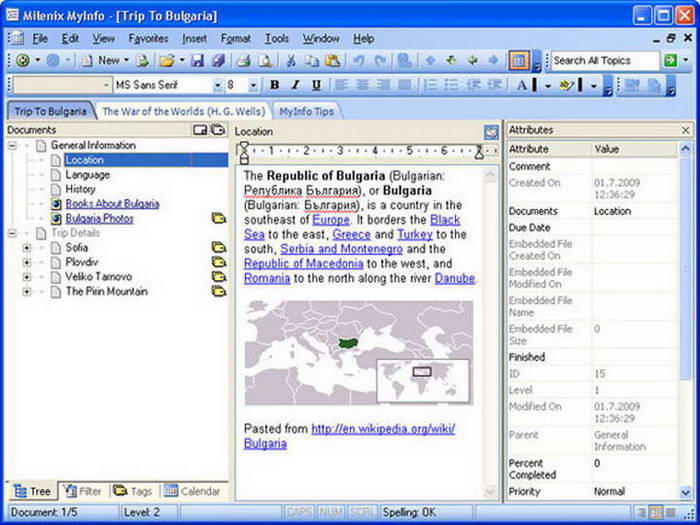Follow the Serbia and Montenegro link
The image size is (700, 525).
pyautogui.click(x=342, y=249)
